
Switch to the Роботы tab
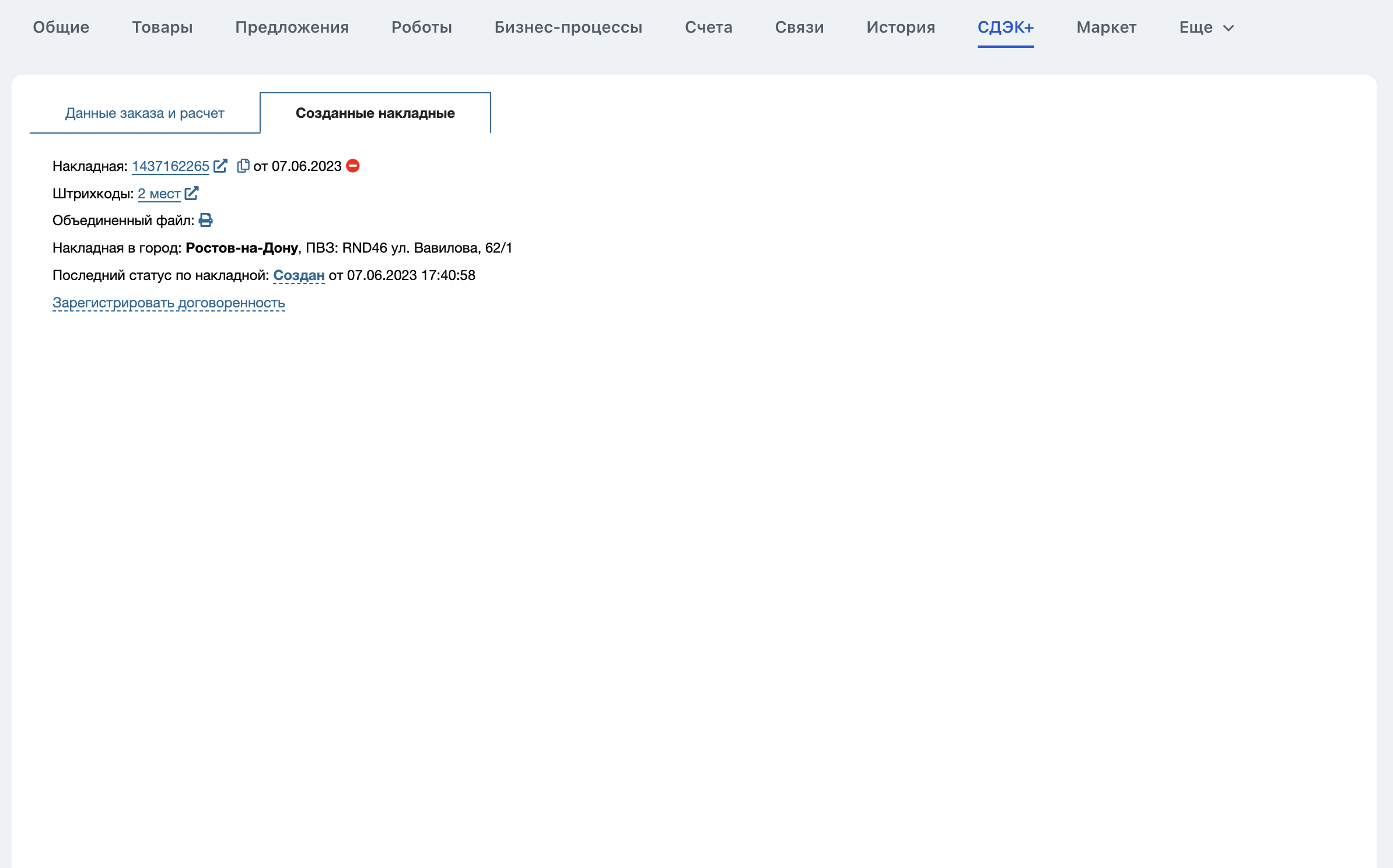(x=422, y=27)
